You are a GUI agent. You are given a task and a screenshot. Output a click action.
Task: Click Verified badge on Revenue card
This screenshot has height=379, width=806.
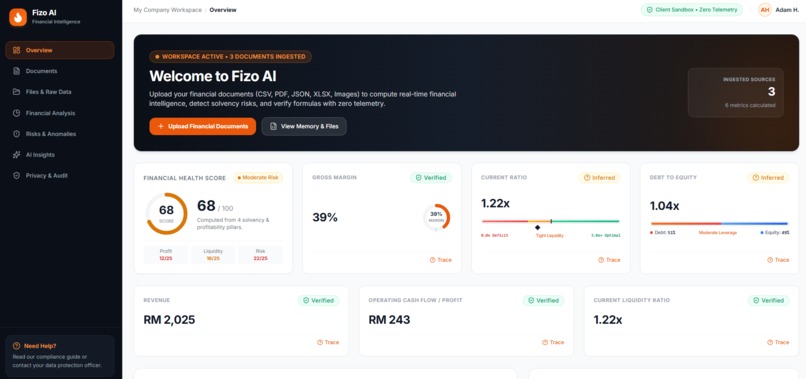pyautogui.click(x=318, y=300)
